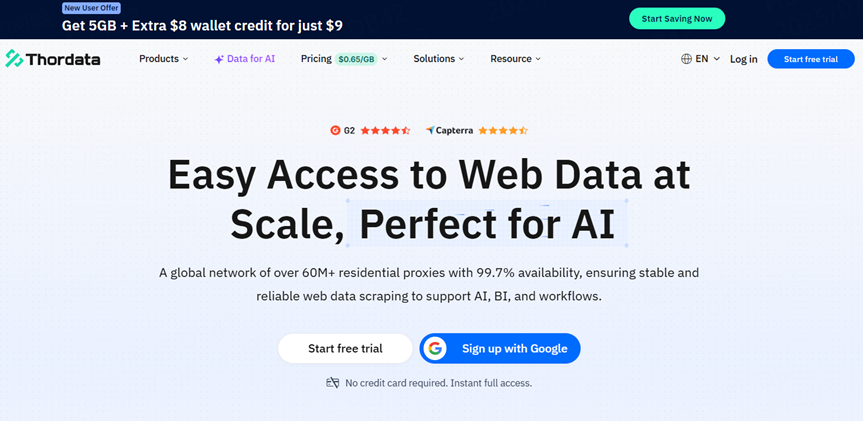Click the Thordata logo icon

pyautogui.click(x=14, y=59)
